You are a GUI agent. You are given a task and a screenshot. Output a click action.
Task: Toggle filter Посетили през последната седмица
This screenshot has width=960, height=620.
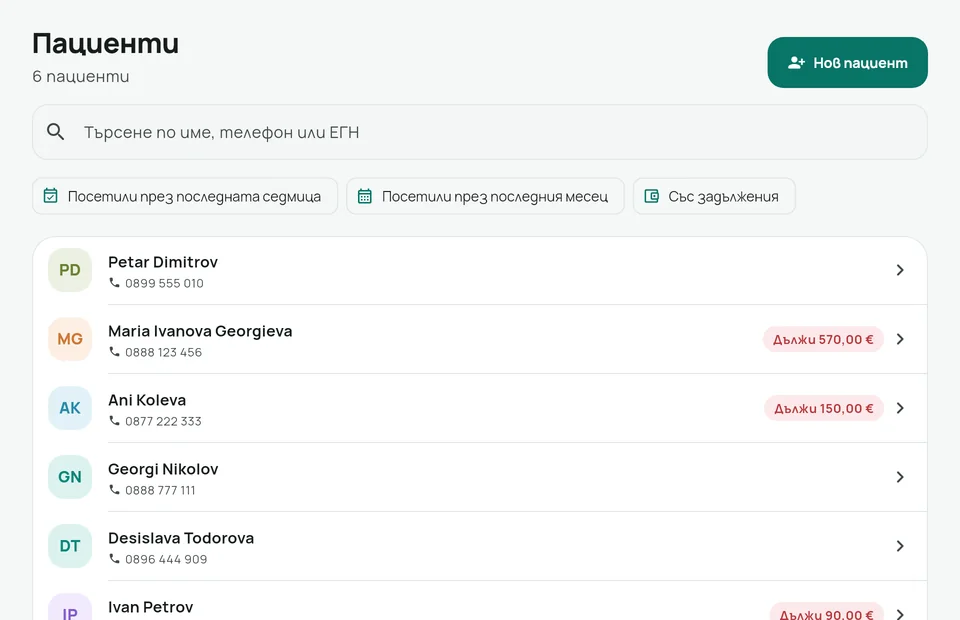185,196
